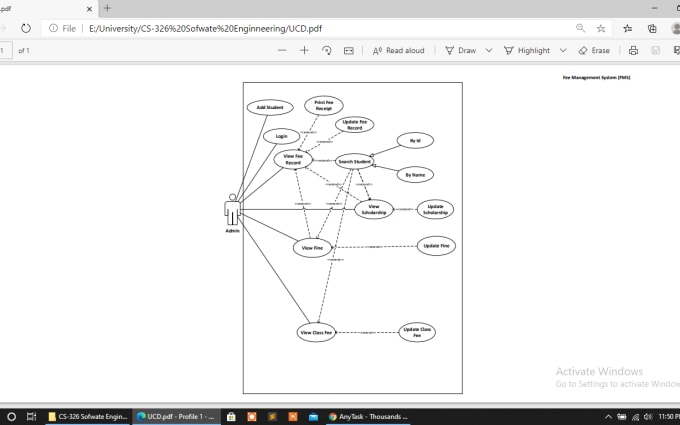Open the Sublime Text taskbar icon
The height and width of the screenshot is (425, 680).
(x=272, y=417)
